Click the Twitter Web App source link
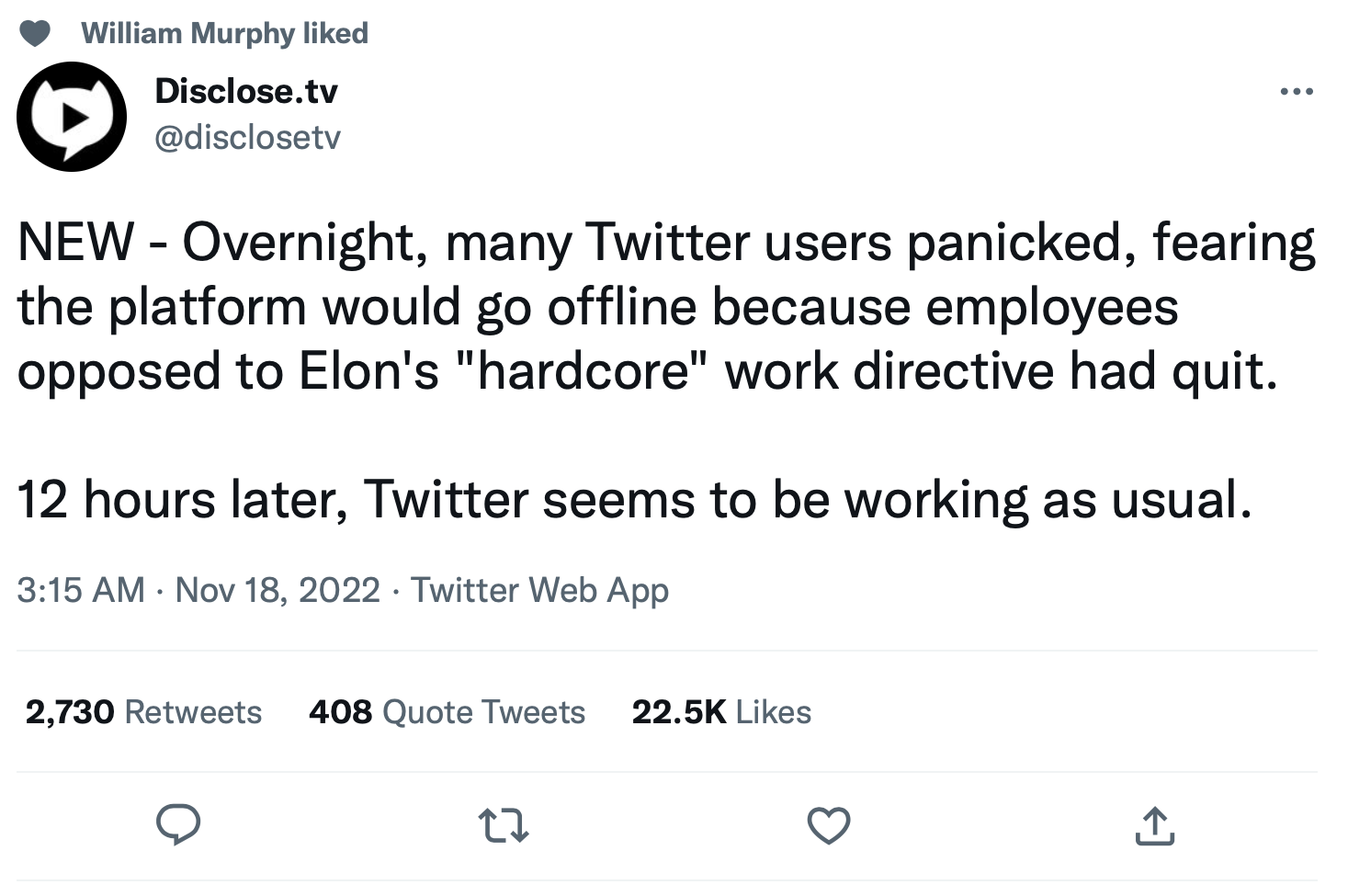The image size is (1348, 896). (539, 590)
